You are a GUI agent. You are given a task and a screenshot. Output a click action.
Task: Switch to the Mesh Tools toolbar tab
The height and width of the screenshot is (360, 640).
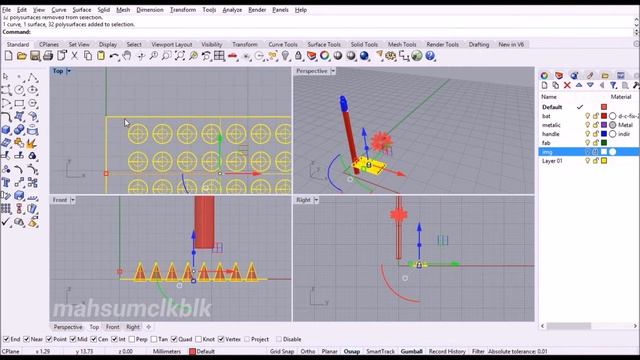402,44
